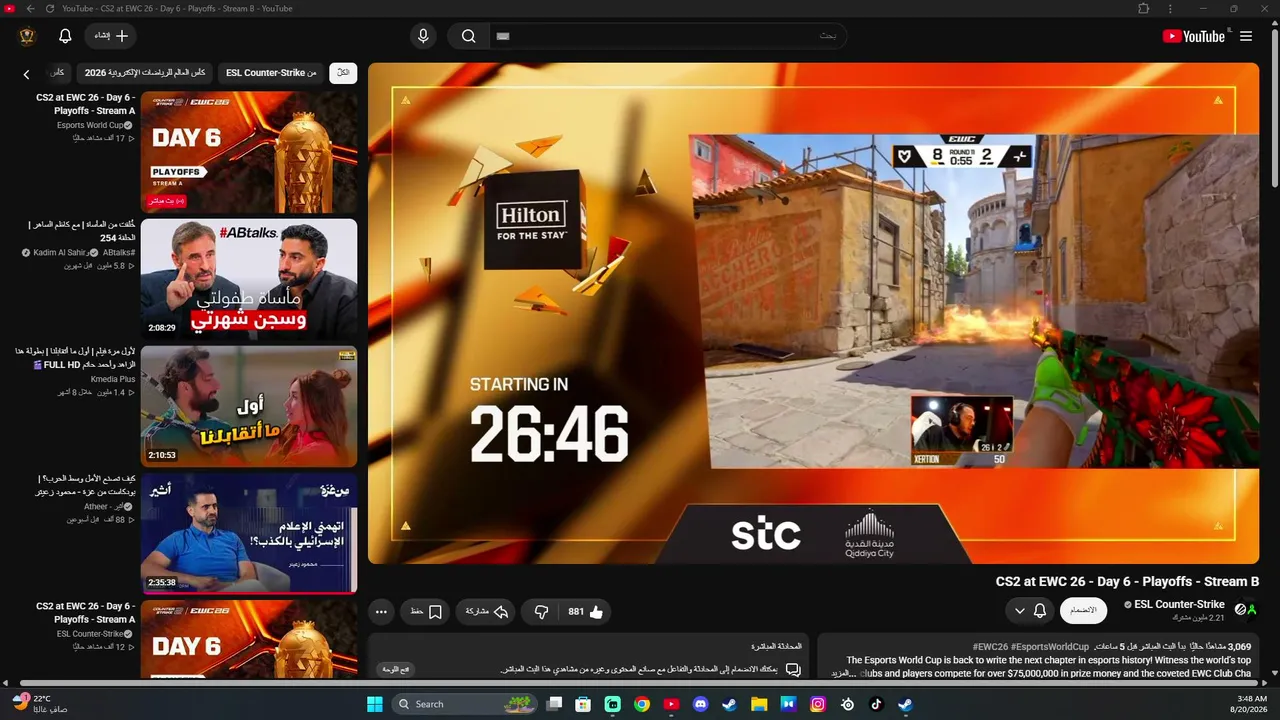Select the 2026 esports world cup chip

click(x=145, y=73)
